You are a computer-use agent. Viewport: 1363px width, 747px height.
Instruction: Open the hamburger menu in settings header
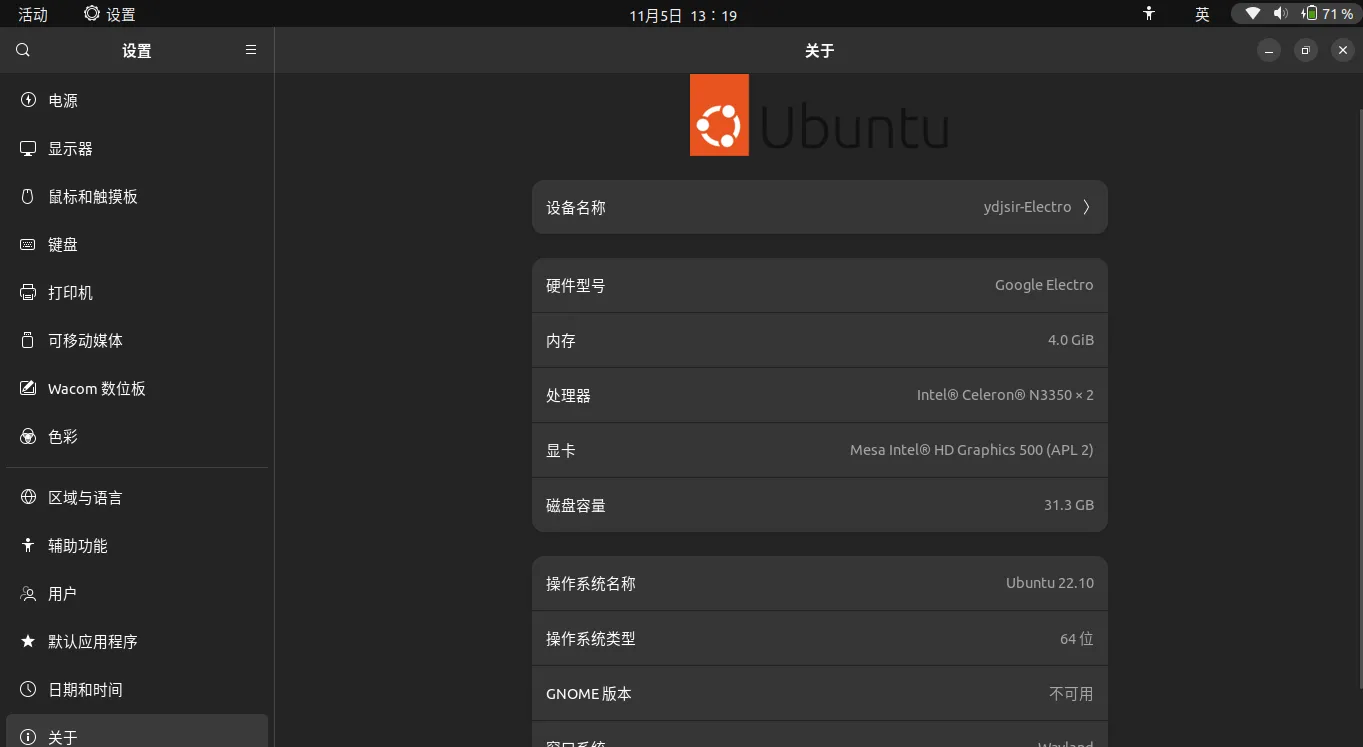[x=251, y=50]
